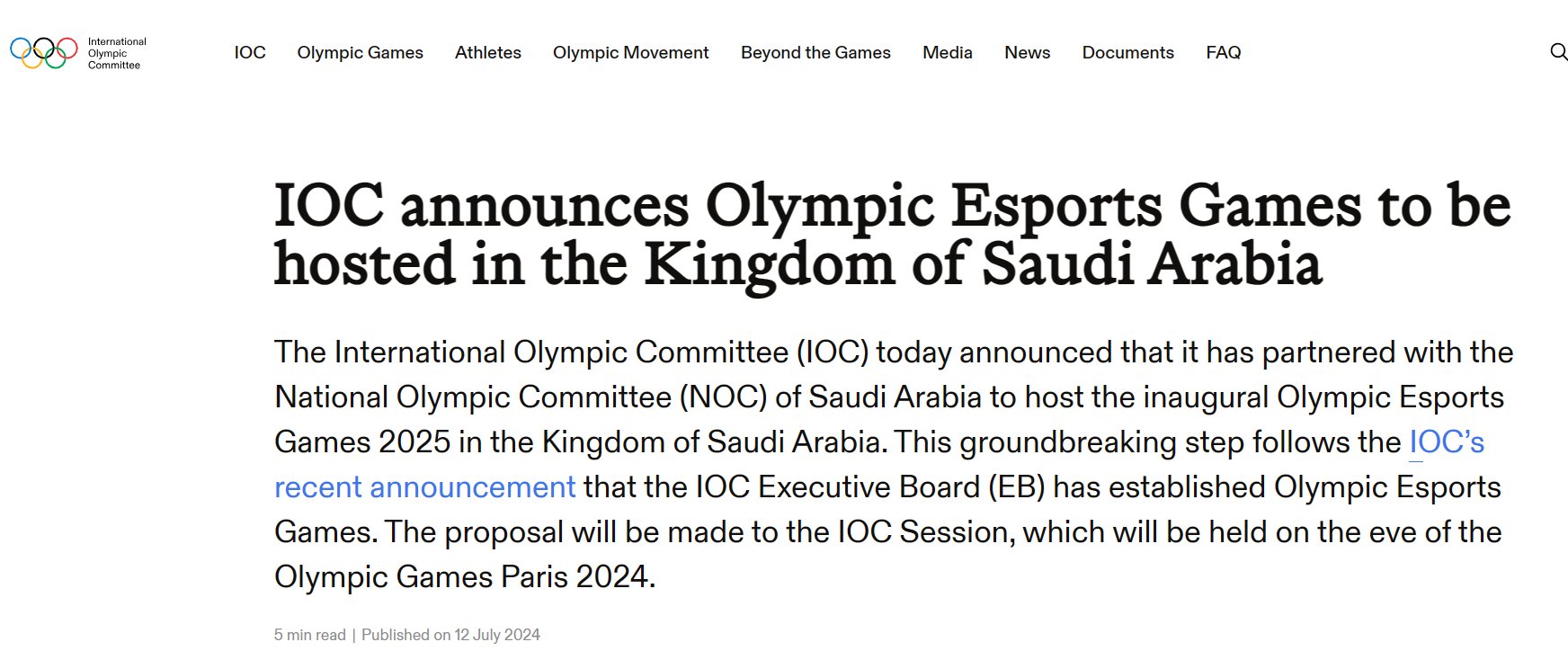Click the "Published on 12 July 2024" date

click(x=450, y=635)
